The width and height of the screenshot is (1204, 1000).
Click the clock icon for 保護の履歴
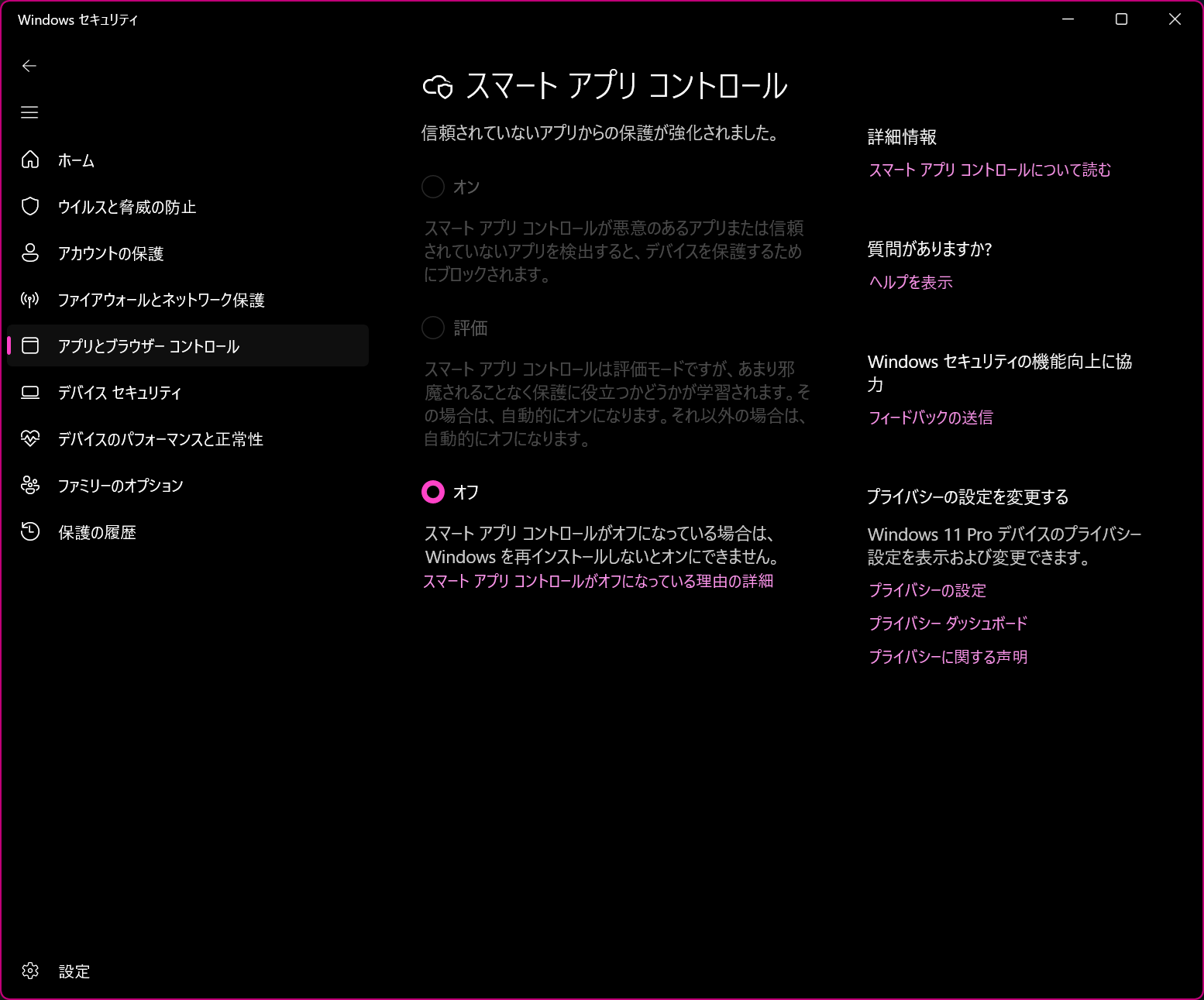click(30, 531)
